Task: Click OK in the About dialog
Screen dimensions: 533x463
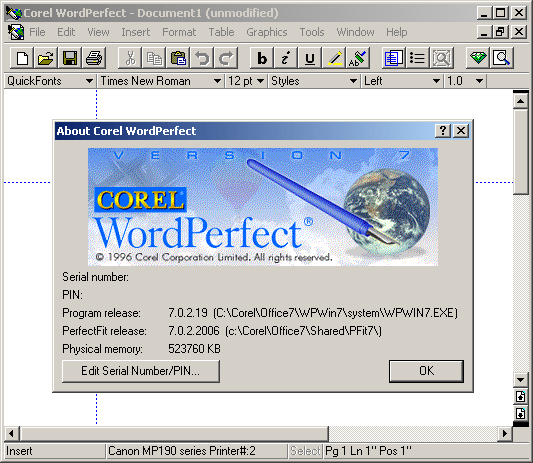Action: point(426,371)
